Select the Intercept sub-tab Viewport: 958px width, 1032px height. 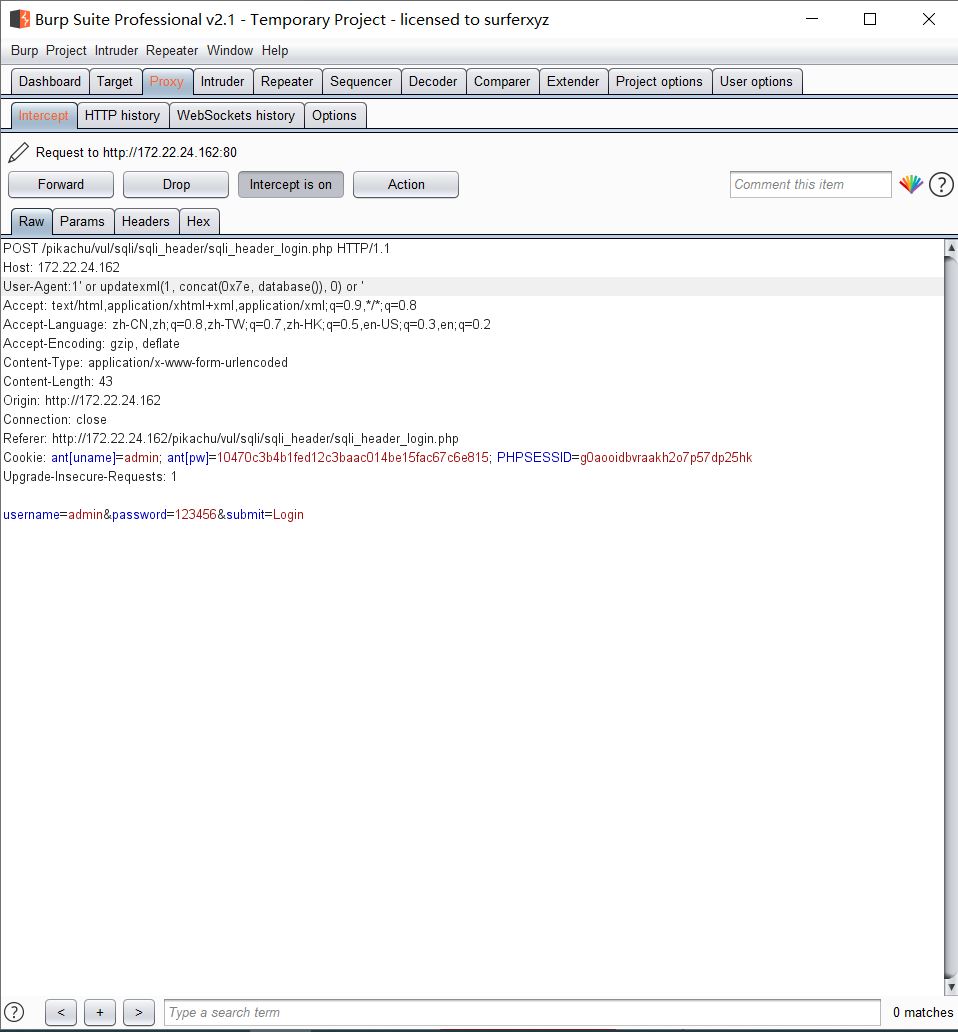click(43, 116)
